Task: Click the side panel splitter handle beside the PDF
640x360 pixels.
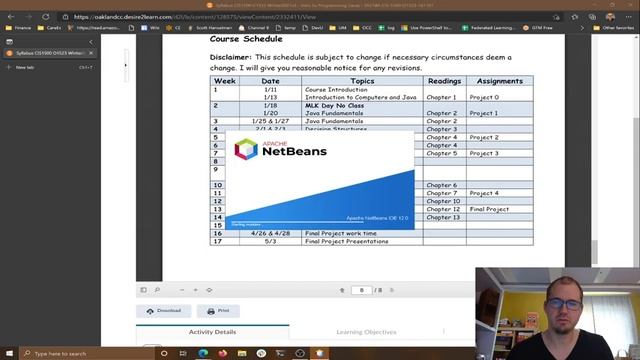Action: tap(126, 65)
